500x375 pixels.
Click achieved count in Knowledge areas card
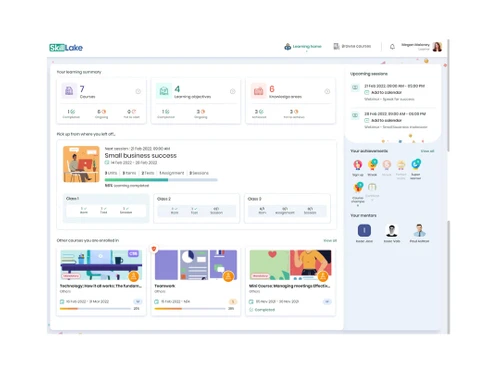[x=259, y=114]
